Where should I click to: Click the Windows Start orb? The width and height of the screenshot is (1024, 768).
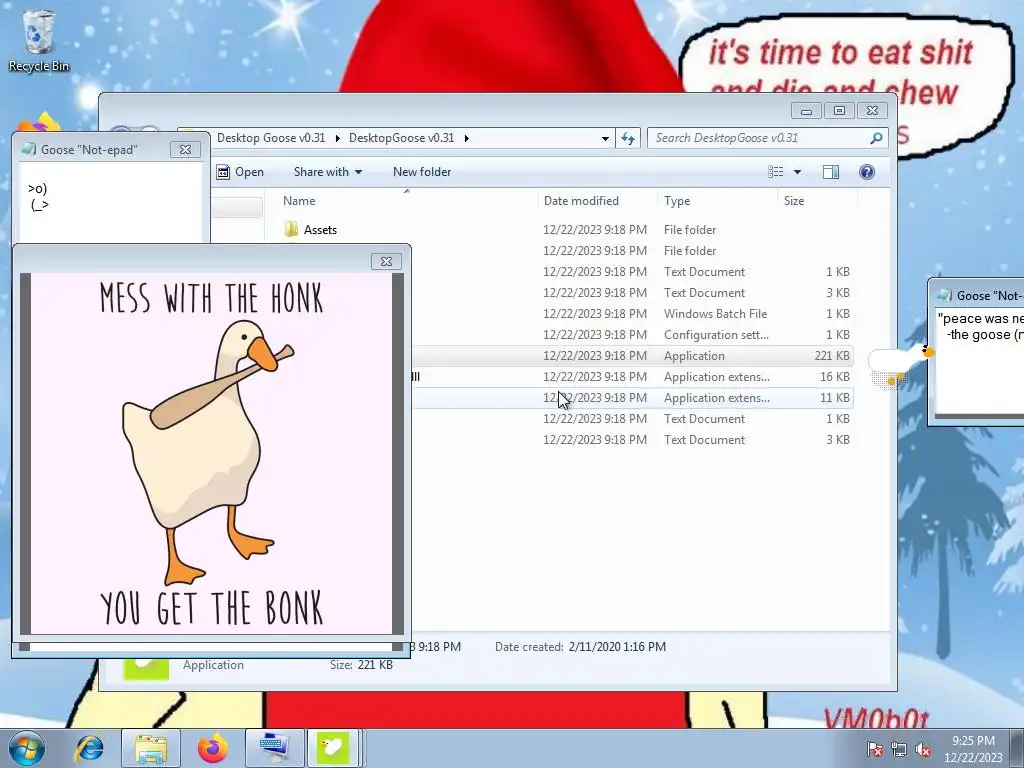coord(27,748)
